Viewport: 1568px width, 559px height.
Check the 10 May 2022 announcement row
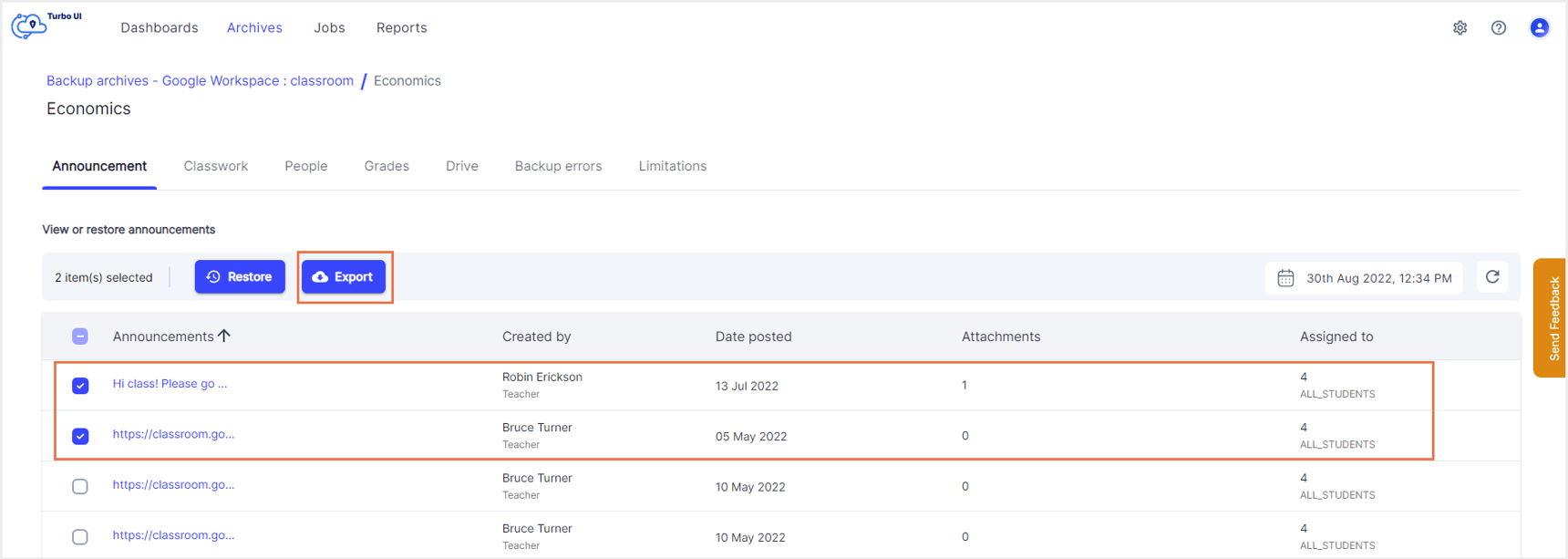(80, 486)
